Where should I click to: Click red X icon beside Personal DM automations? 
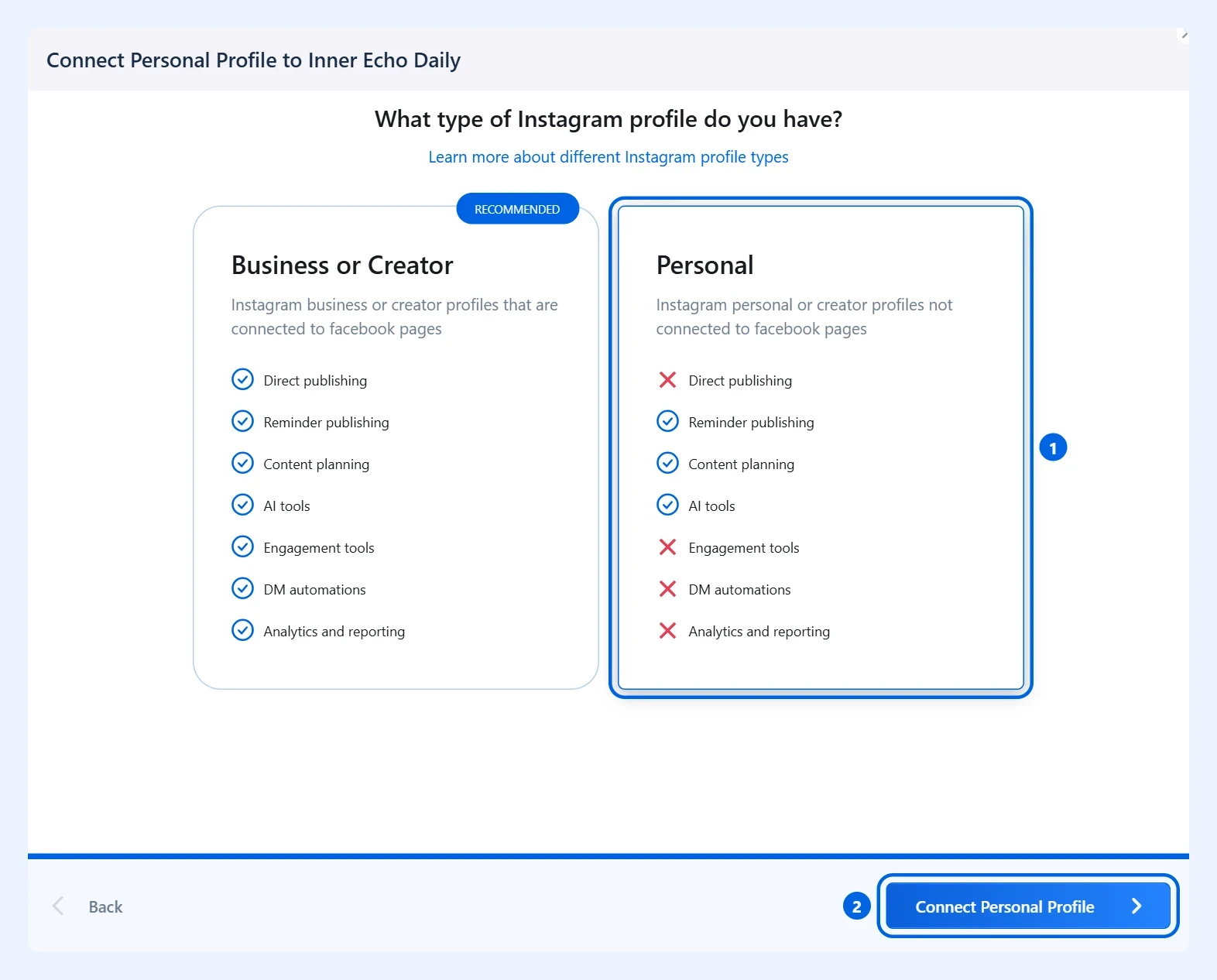[667, 589]
